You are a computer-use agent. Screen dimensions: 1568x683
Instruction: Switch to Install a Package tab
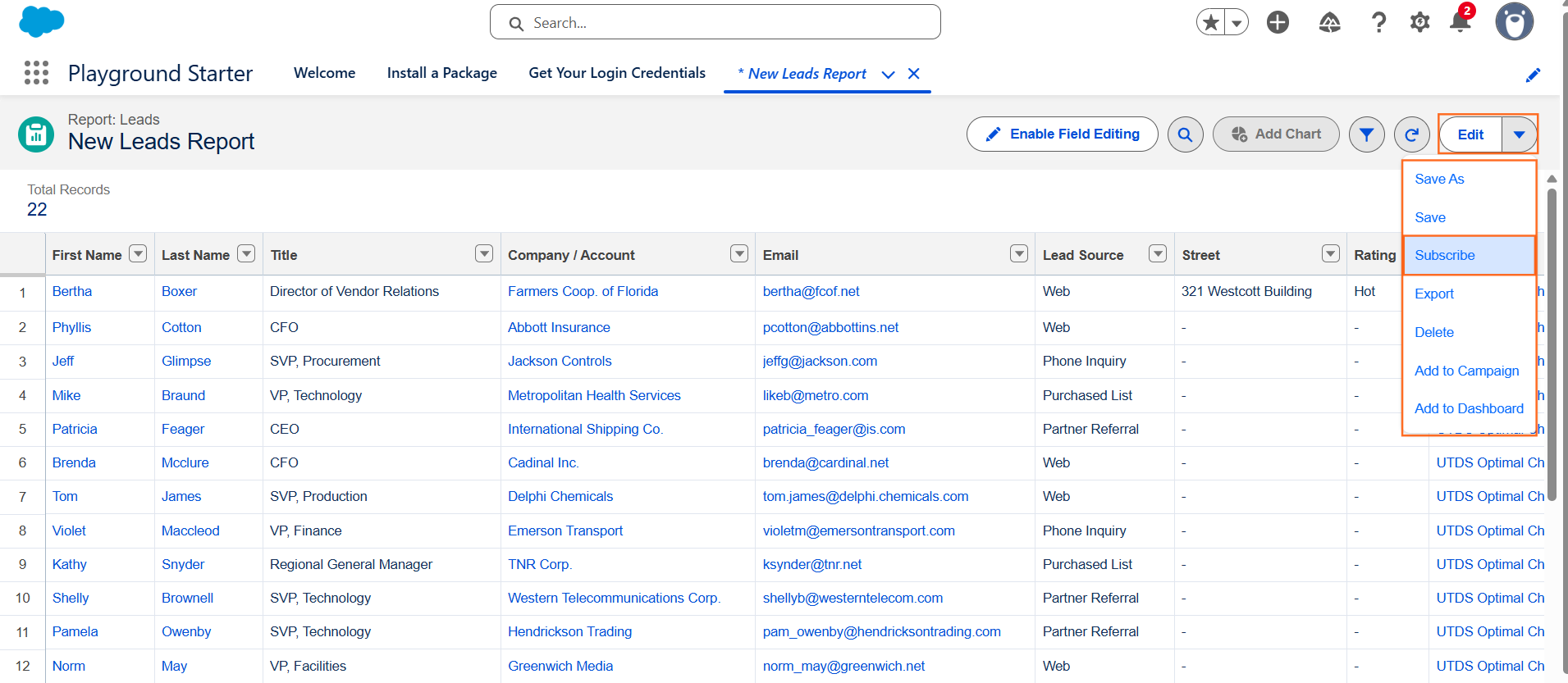[442, 73]
